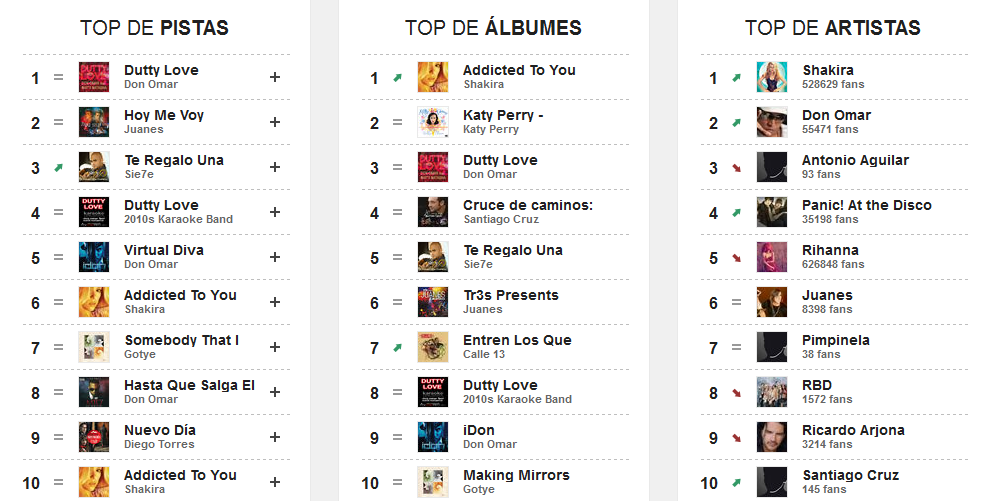Click plus icon for Dutty Love karaoke track
The width and height of the screenshot is (983, 501).
(275, 213)
